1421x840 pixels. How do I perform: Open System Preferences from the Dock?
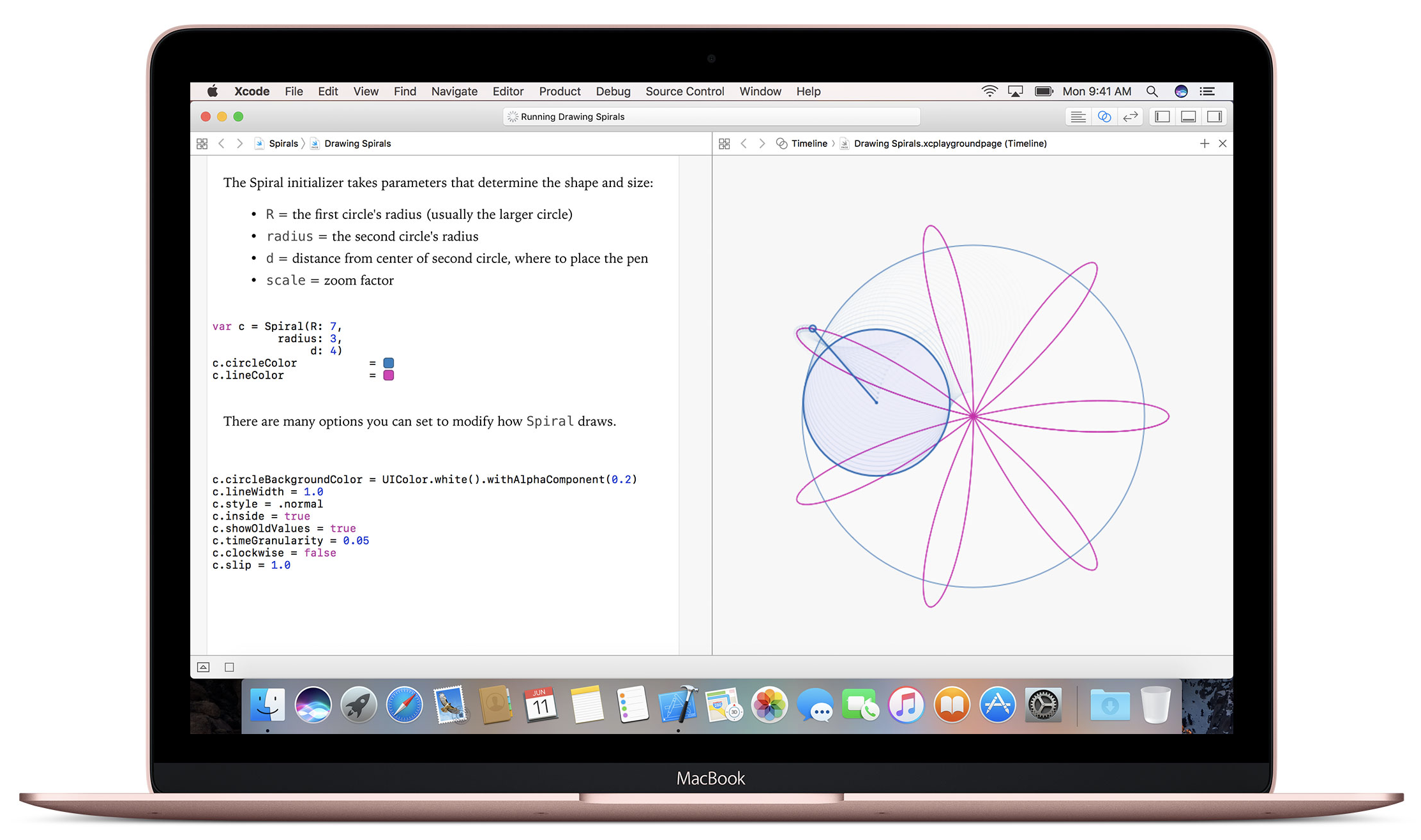[1043, 705]
